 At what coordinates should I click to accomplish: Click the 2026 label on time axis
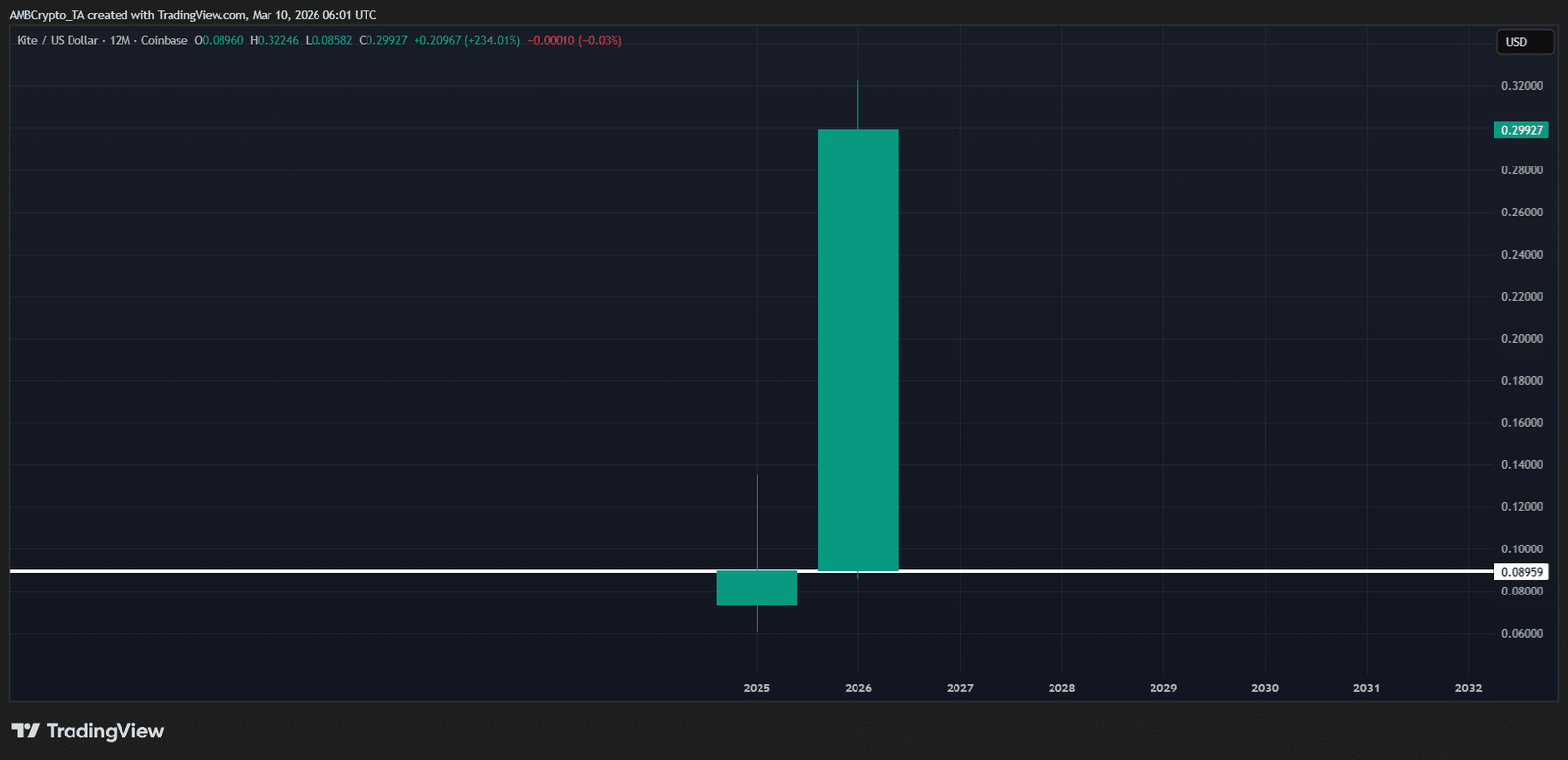pyautogui.click(x=858, y=689)
